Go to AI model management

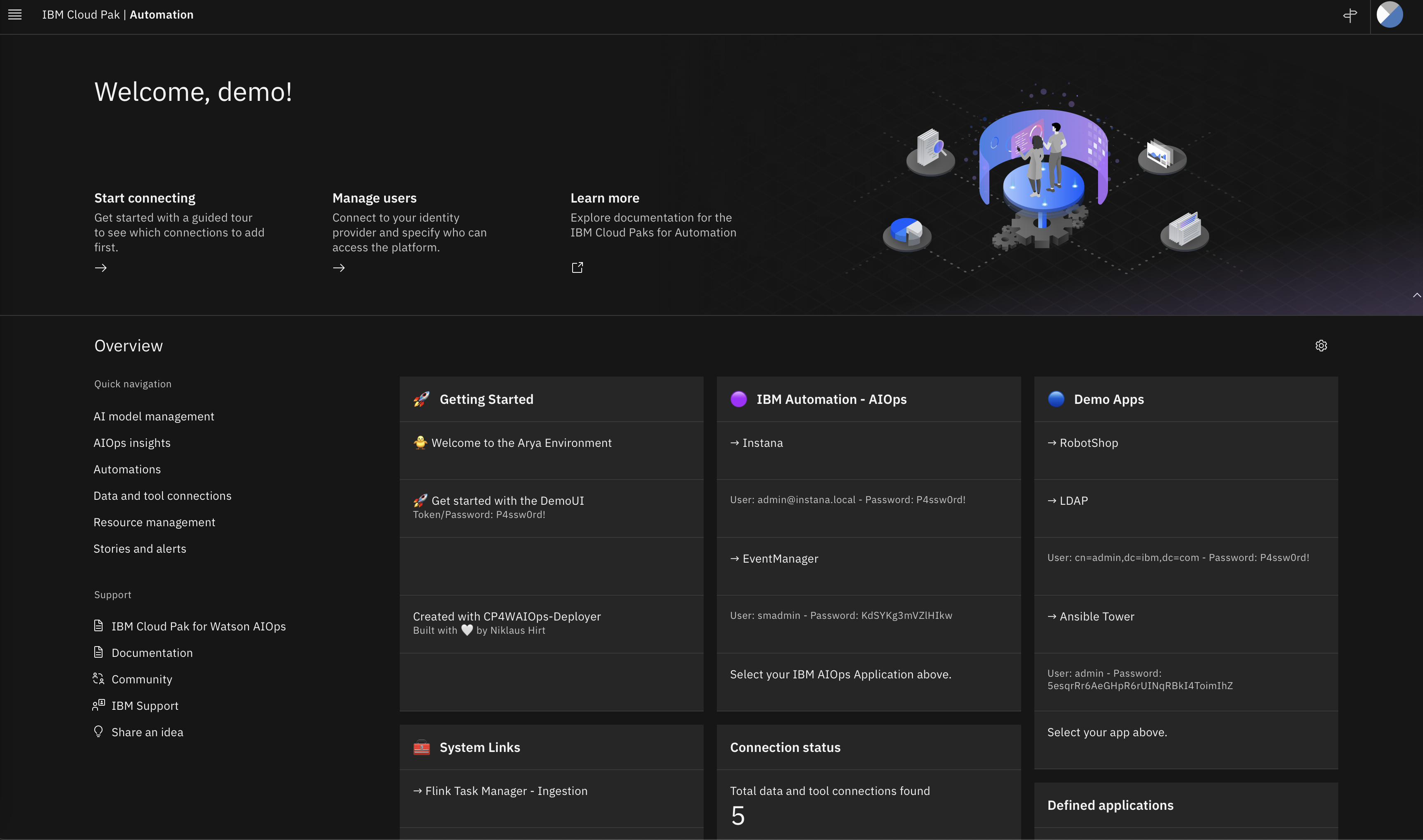pyautogui.click(x=154, y=417)
